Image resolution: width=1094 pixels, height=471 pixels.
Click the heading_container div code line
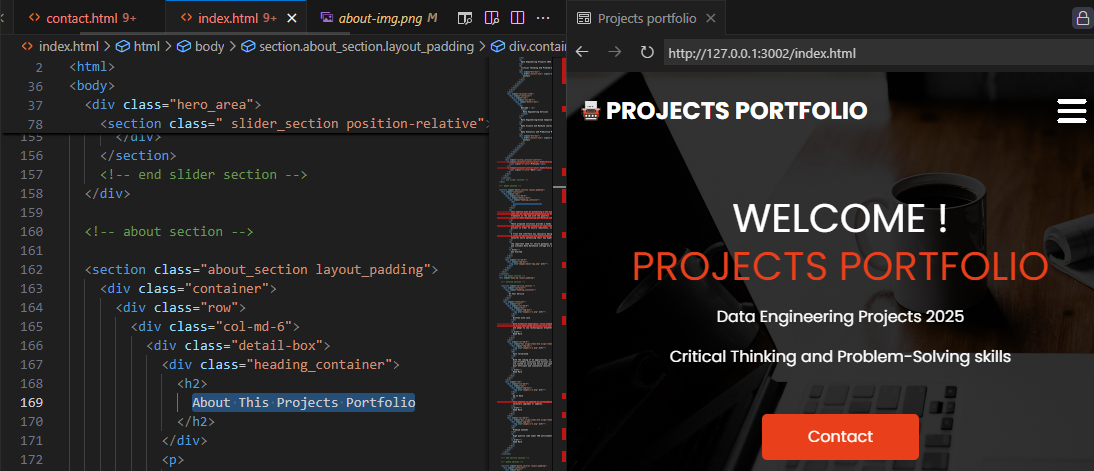point(280,364)
